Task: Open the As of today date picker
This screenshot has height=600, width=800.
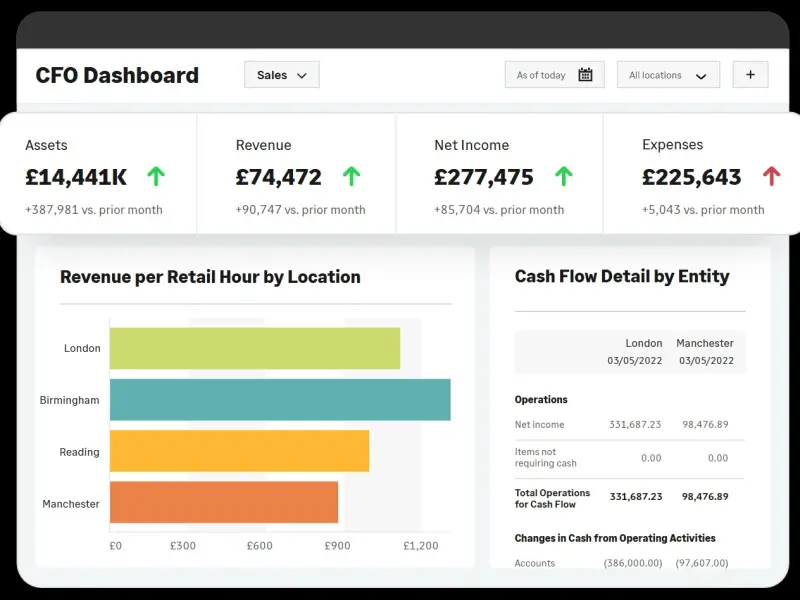Action: tap(554, 75)
